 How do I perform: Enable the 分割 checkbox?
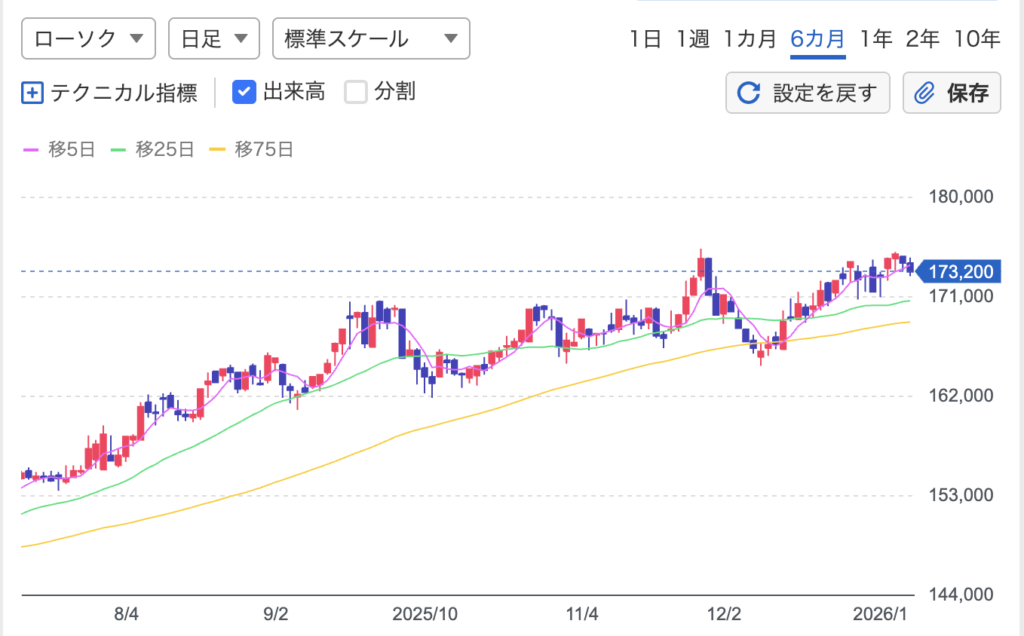coord(356,93)
